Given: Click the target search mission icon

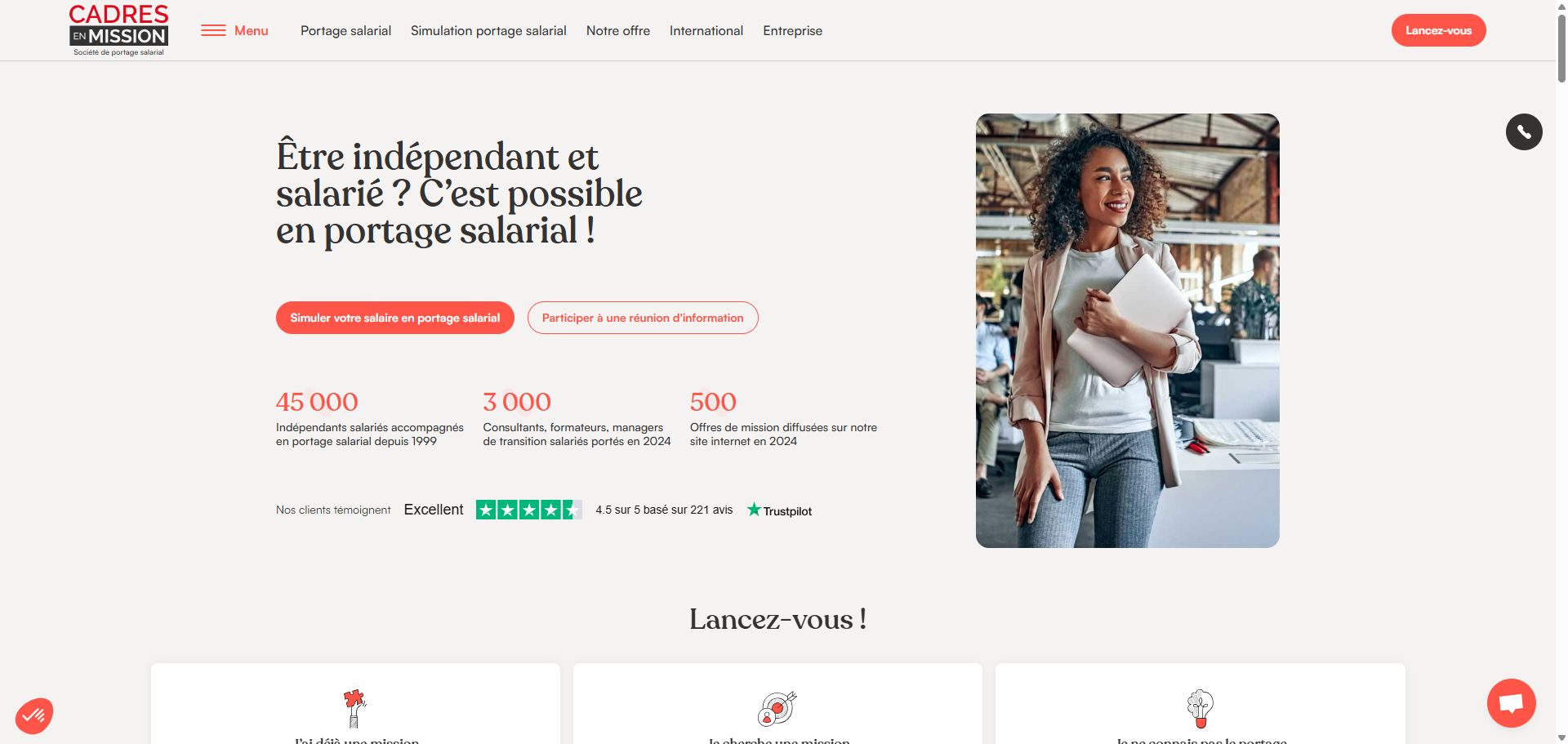Looking at the screenshot, I should 777,708.
